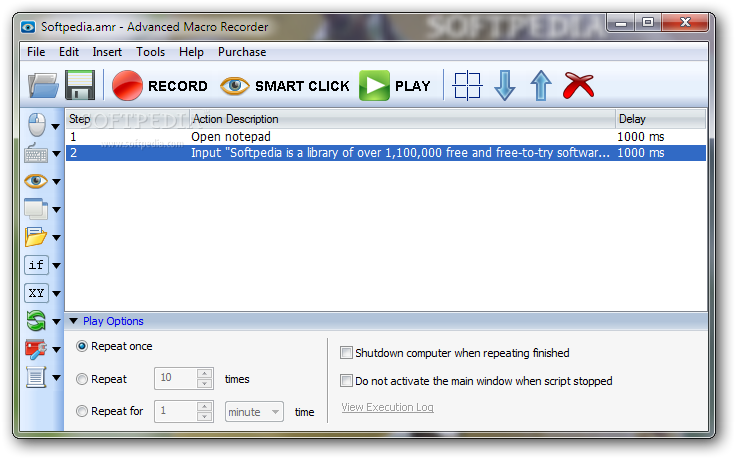736x459 pixels.
Task: Click the red toolbox sidebar icon
Action: click(36, 349)
